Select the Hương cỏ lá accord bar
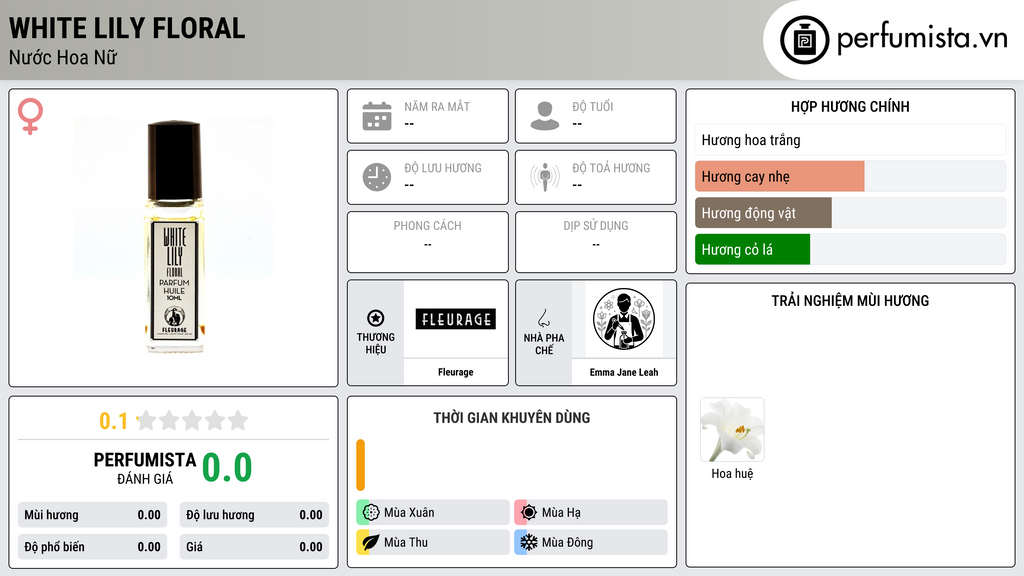 pyautogui.click(x=850, y=249)
